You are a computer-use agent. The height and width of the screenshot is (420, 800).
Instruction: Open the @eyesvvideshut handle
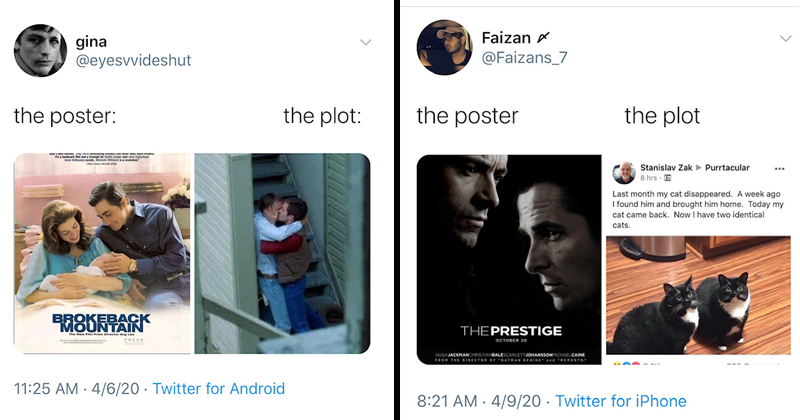point(132,60)
